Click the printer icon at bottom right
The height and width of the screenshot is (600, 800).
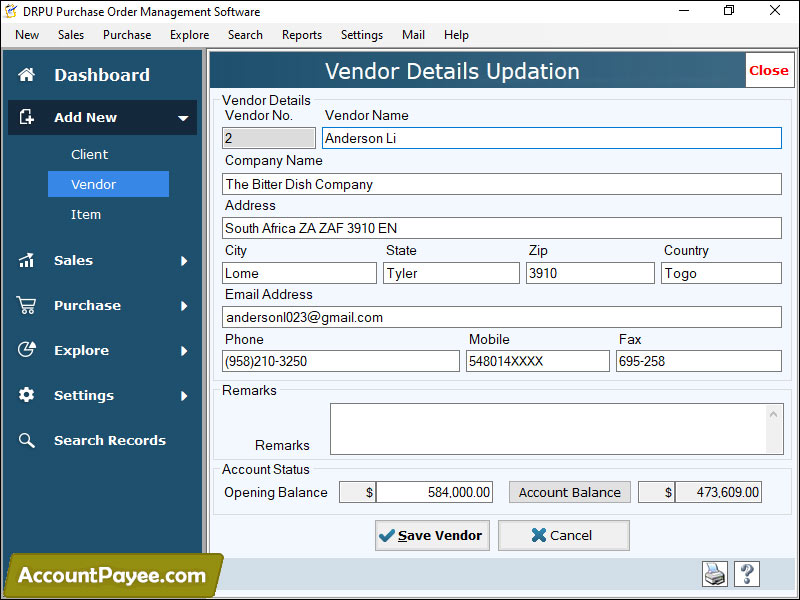pos(714,574)
